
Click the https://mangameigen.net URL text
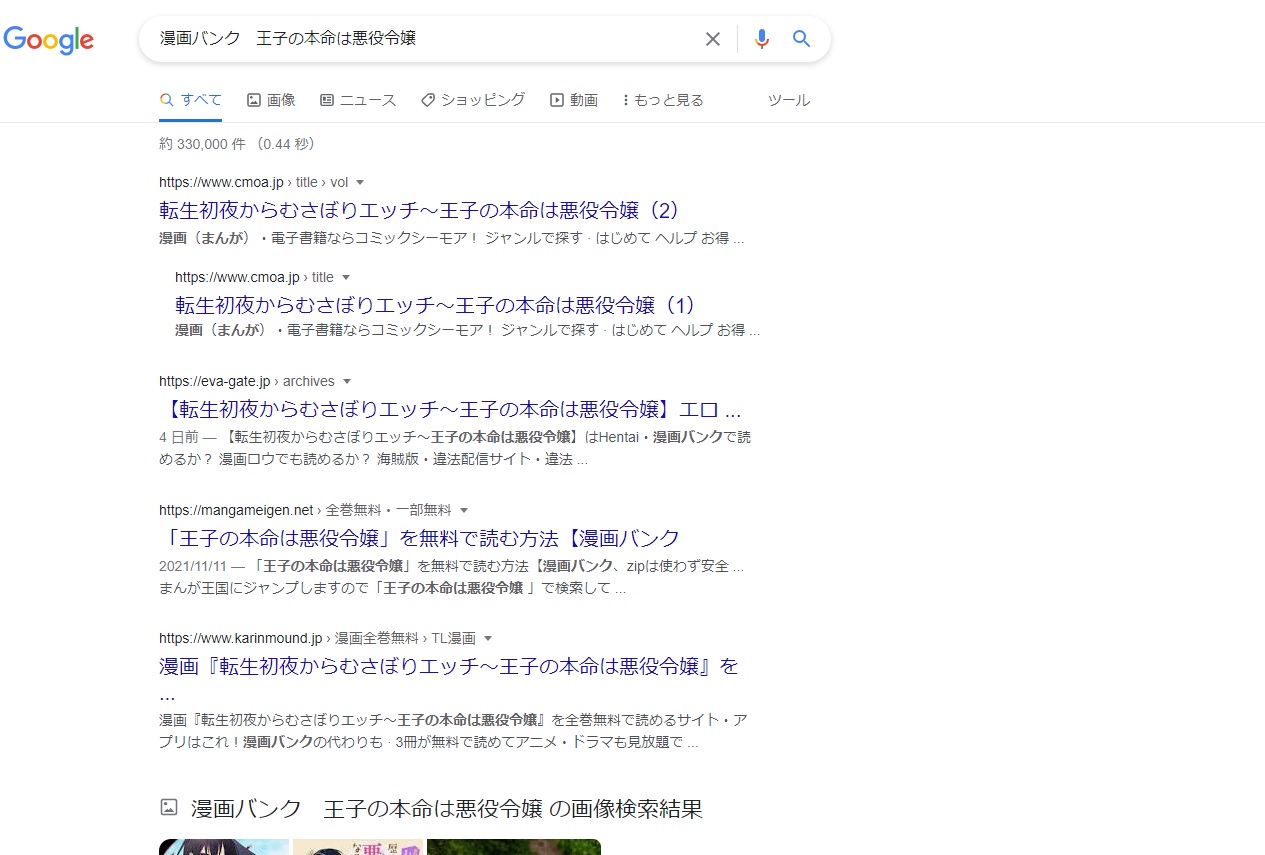pos(236,509)
